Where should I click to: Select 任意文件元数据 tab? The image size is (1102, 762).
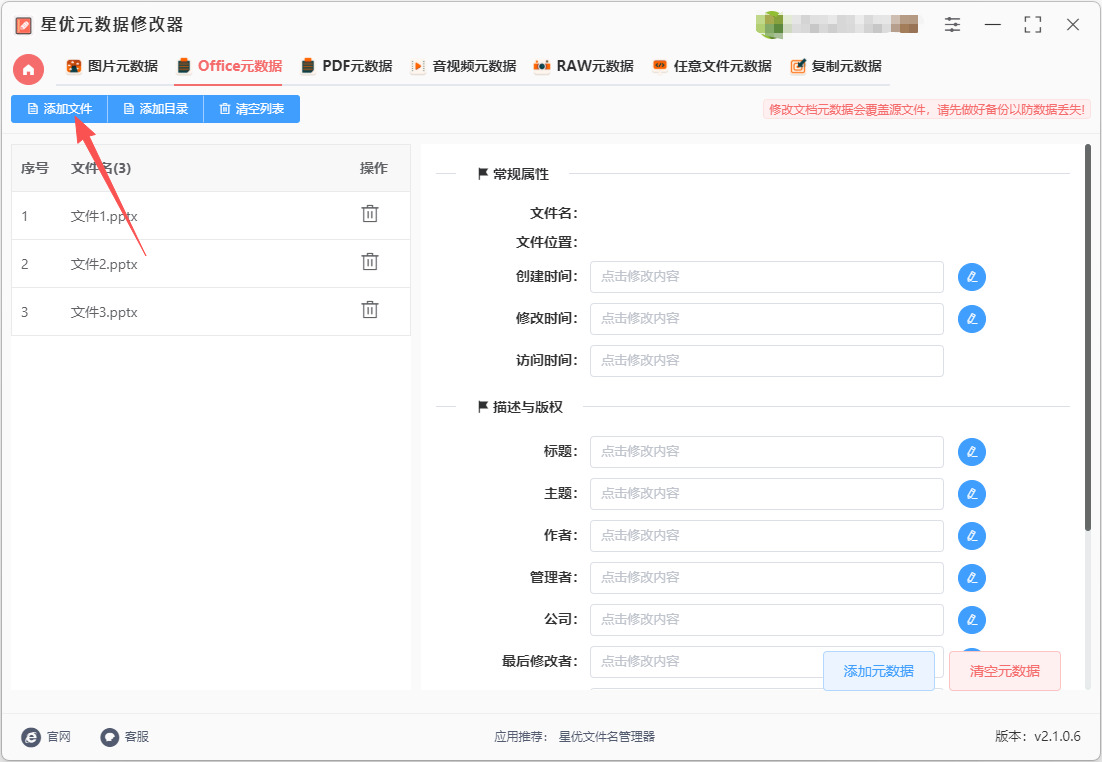712,66
